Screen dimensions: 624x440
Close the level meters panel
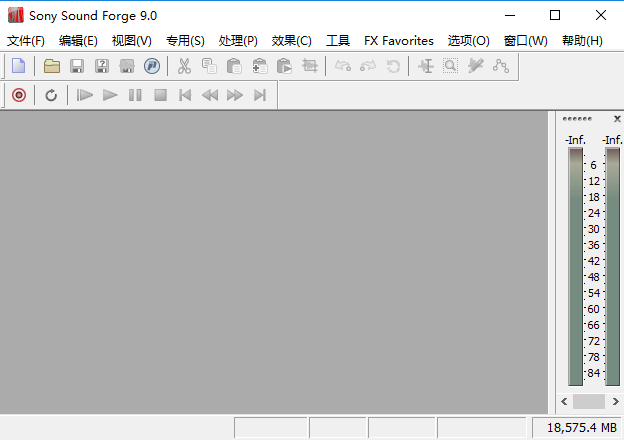617,118
